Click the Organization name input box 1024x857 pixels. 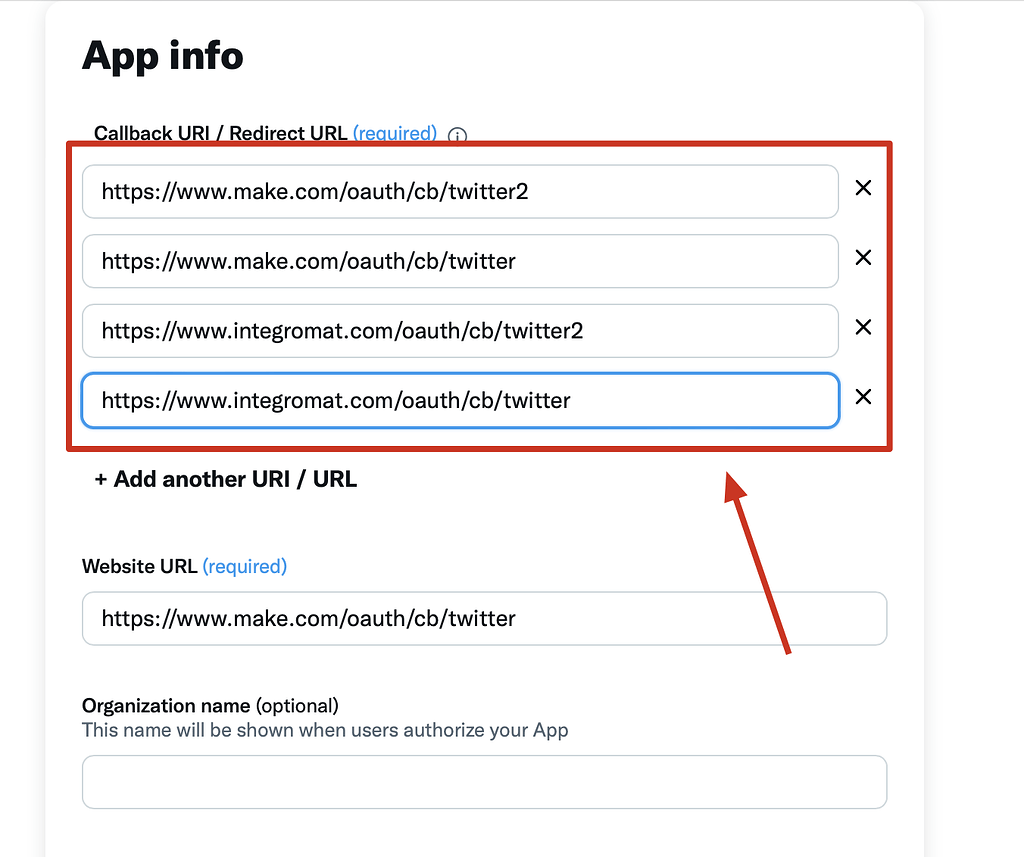pos(484,782)
